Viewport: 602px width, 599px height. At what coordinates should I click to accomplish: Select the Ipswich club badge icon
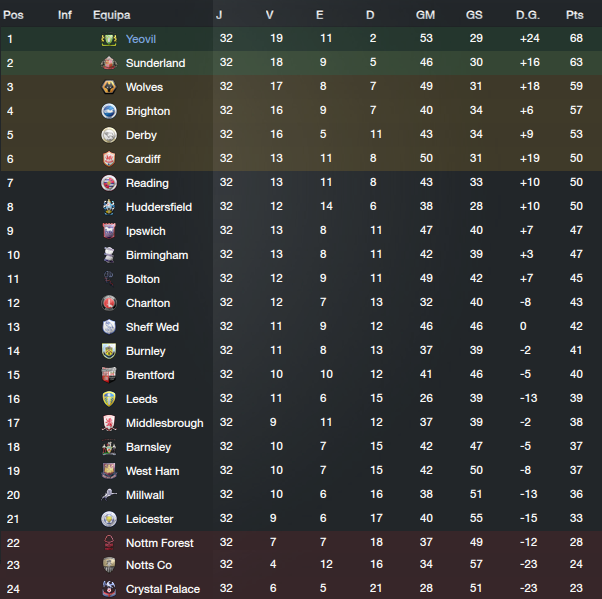109,231
